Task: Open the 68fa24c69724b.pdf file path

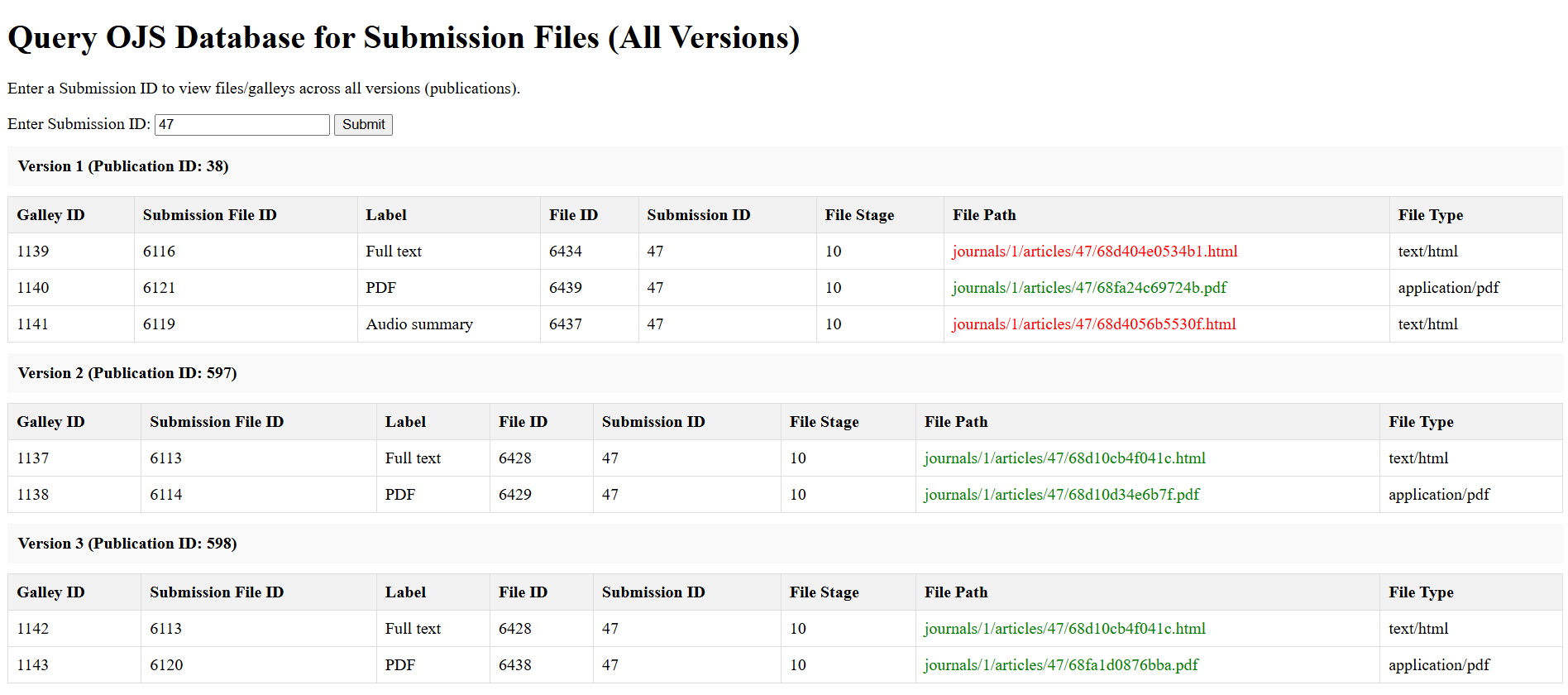Action: [x=1089, y=288]
